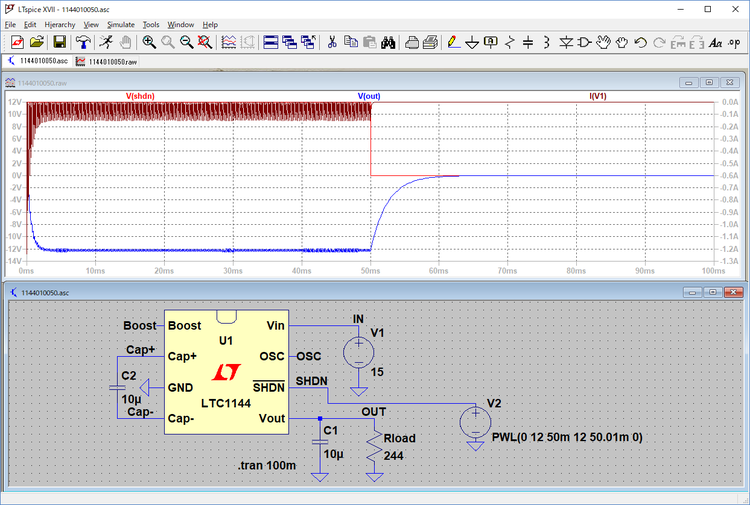
Task: Select the Place Ground tool
Action: pos(472,42)
